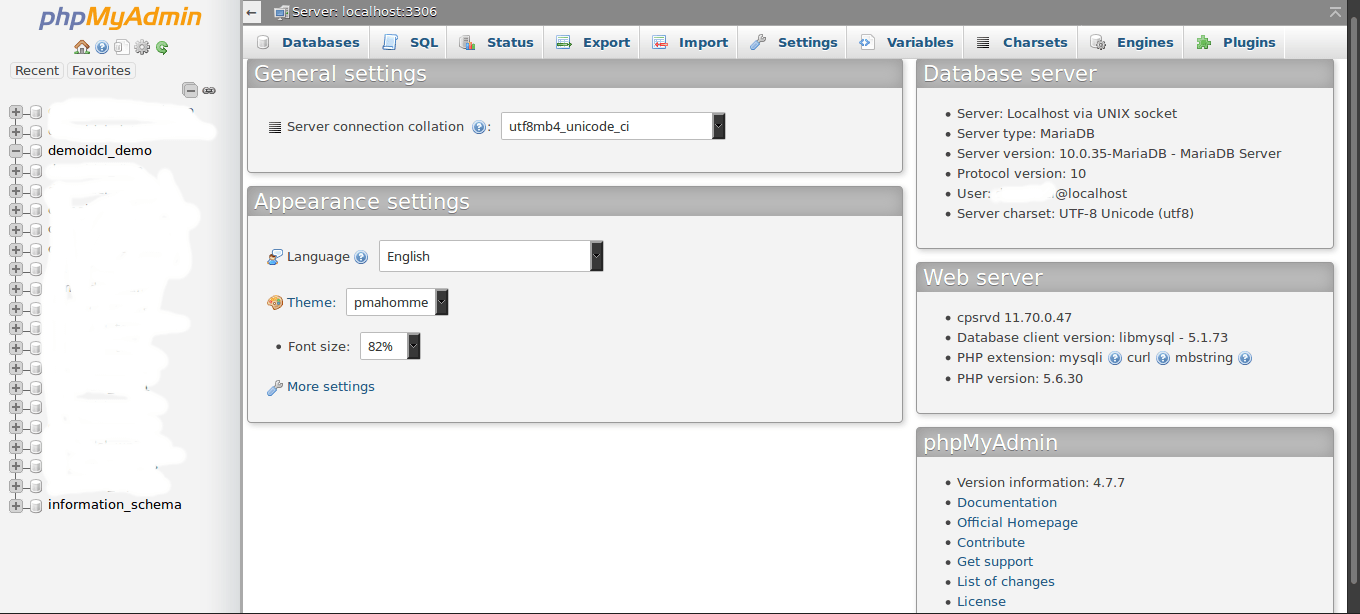
Task: Reload the navigation panel with the green refresh icon
Action: click(x=161, y=47)
